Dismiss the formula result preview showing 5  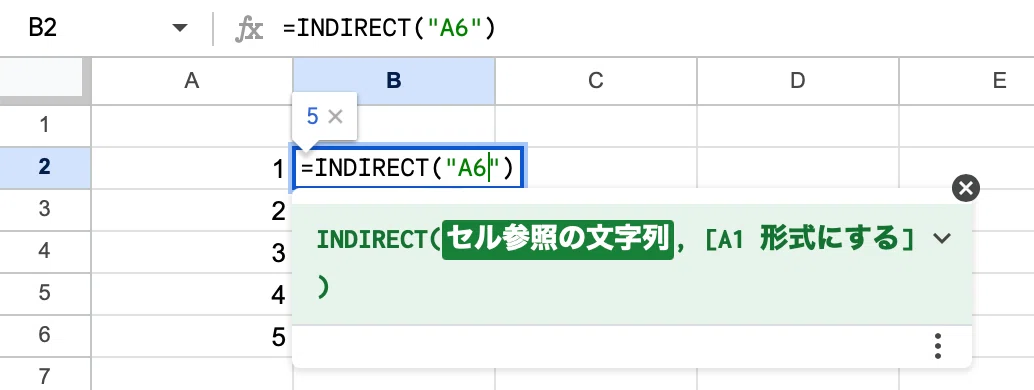335,117
